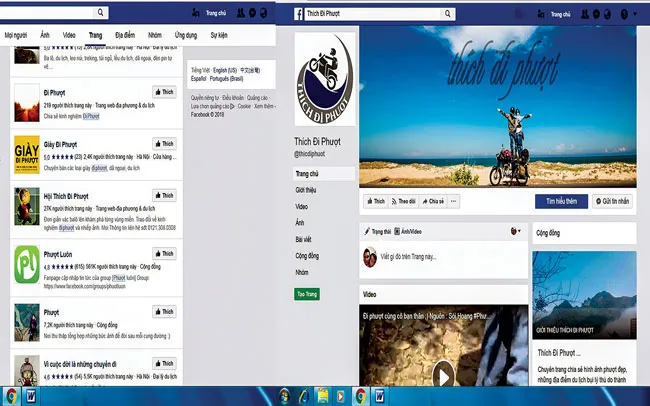Image resolution: width=650 pixels, height=406 pixels.
Task: Click the find-friends icon in left window's top bar
Action: tap(196, 13)
